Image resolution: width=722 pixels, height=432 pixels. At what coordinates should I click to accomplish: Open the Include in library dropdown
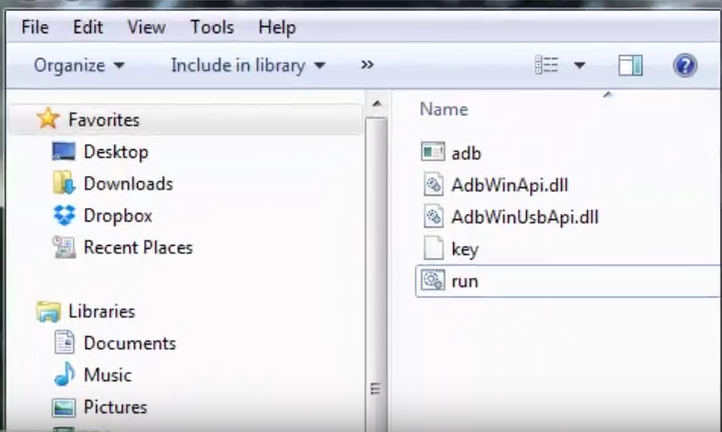tap(248, 65)
